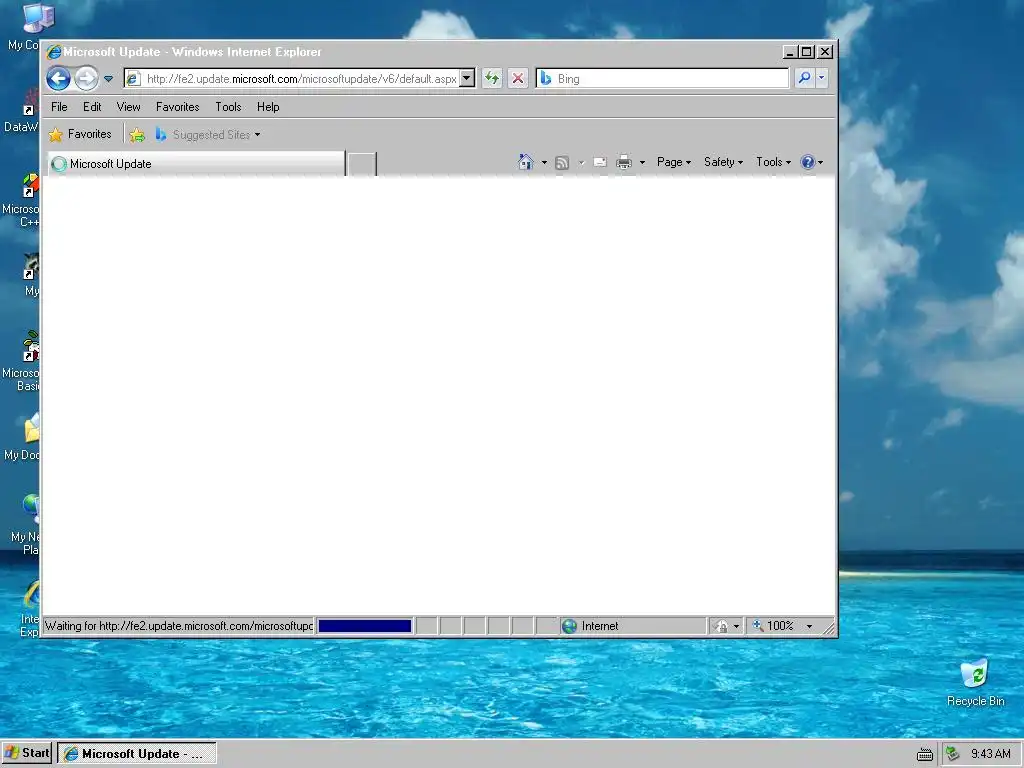1024x768 pixels.
Task: Click the loading progress bar in status bar
Action: click(x=364, y=626)
